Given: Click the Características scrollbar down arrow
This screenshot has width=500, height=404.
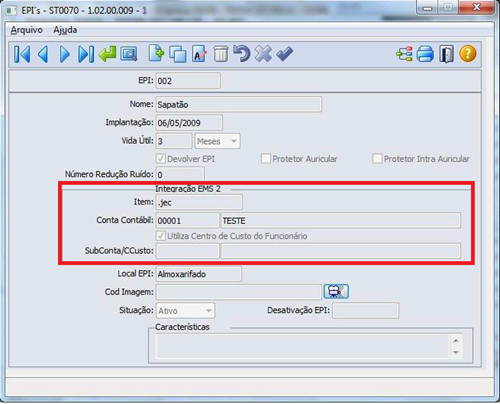Looking at the screenshot, I should point(456,353).
